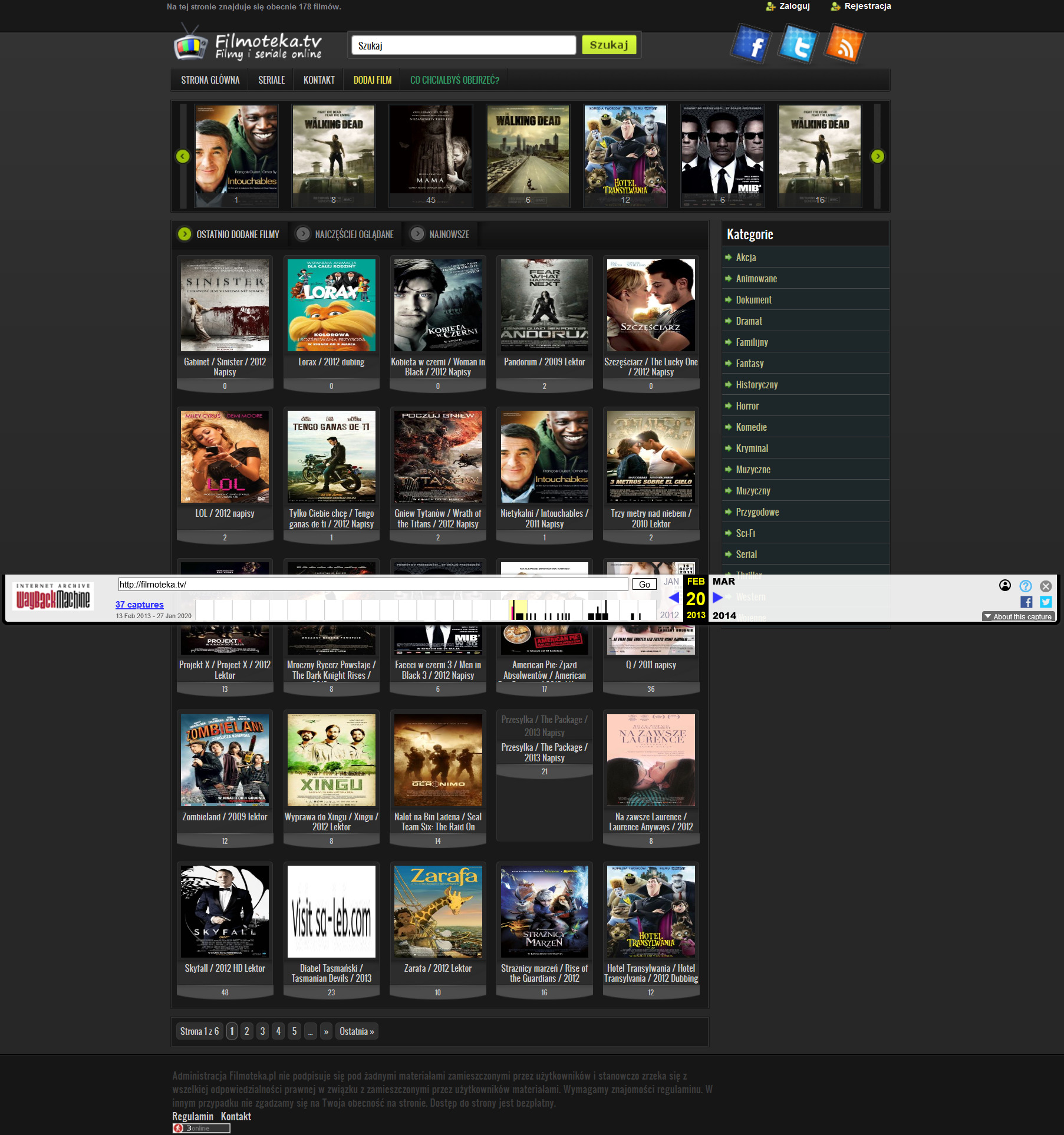
Task: Click the arrow icon beside Akcja category
Action: pyautogui.click(x=729, y=257)
